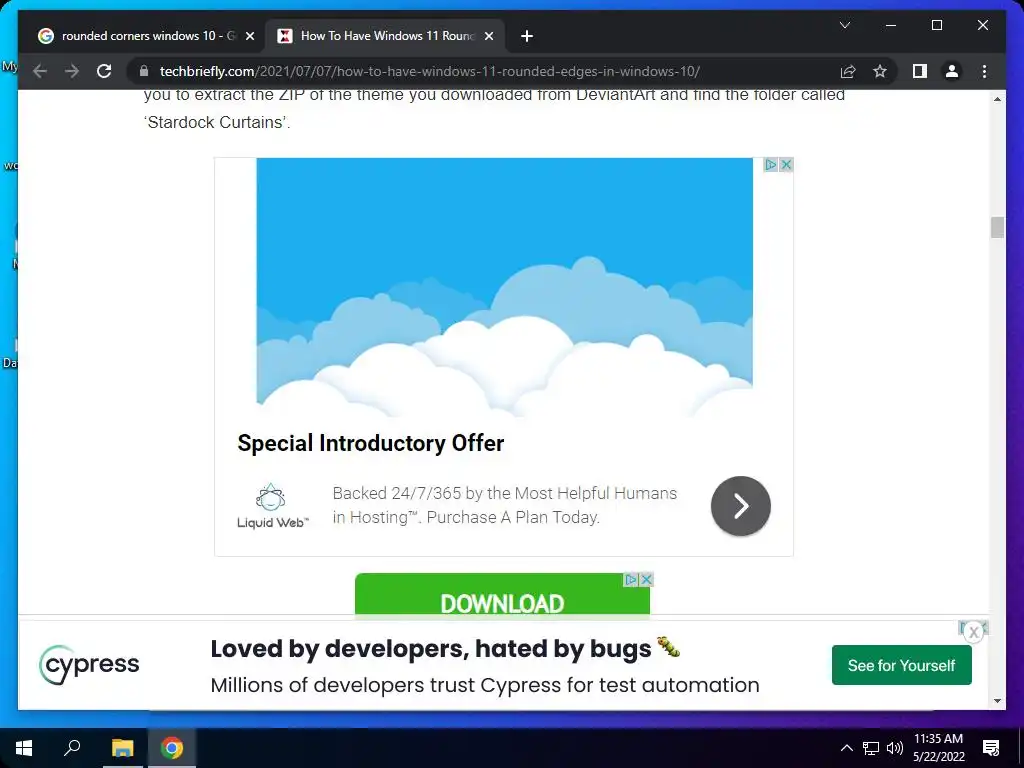The image size is (1024, 768).
Task: Click the Liquid Web ad arrow button
Action: [x=741, y=506]
